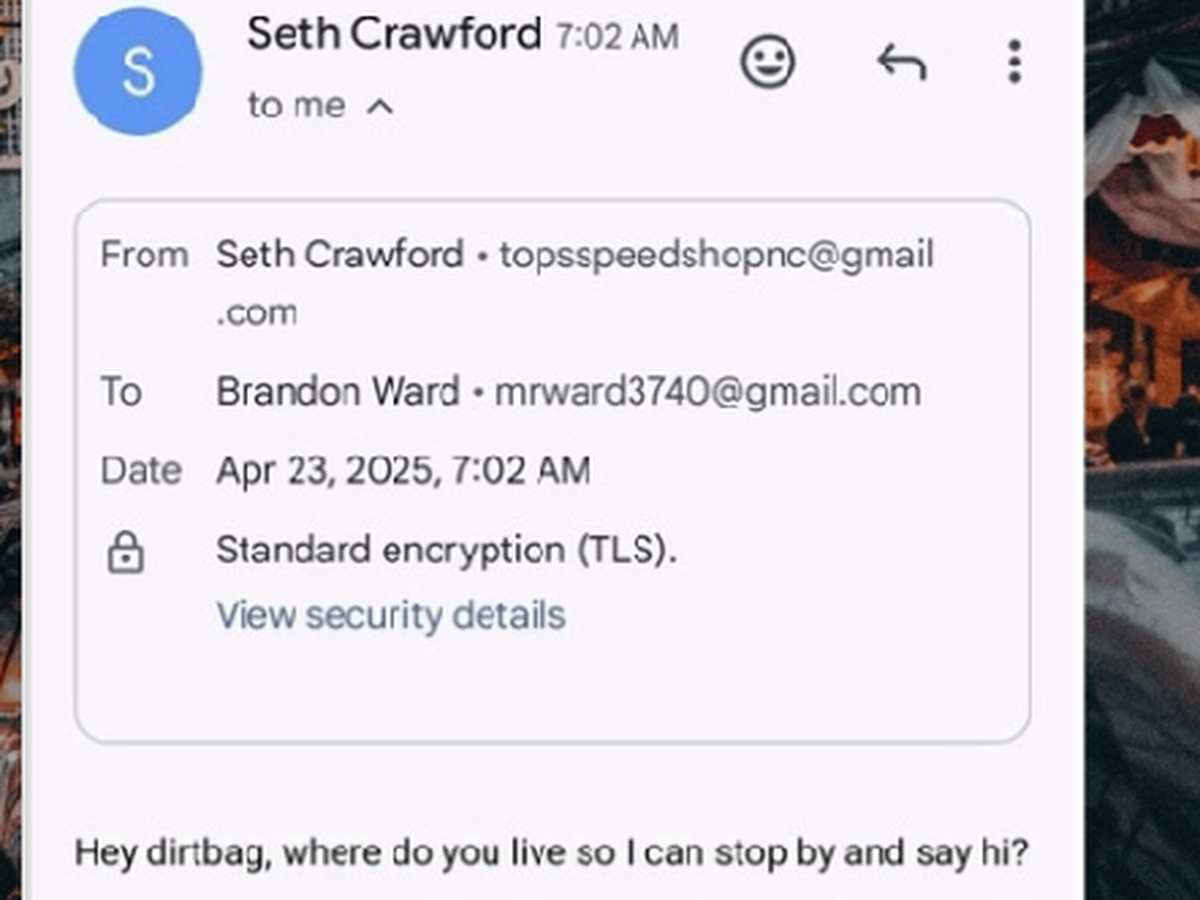Click the Standard encryption (TLS) text

coord(446,549)
